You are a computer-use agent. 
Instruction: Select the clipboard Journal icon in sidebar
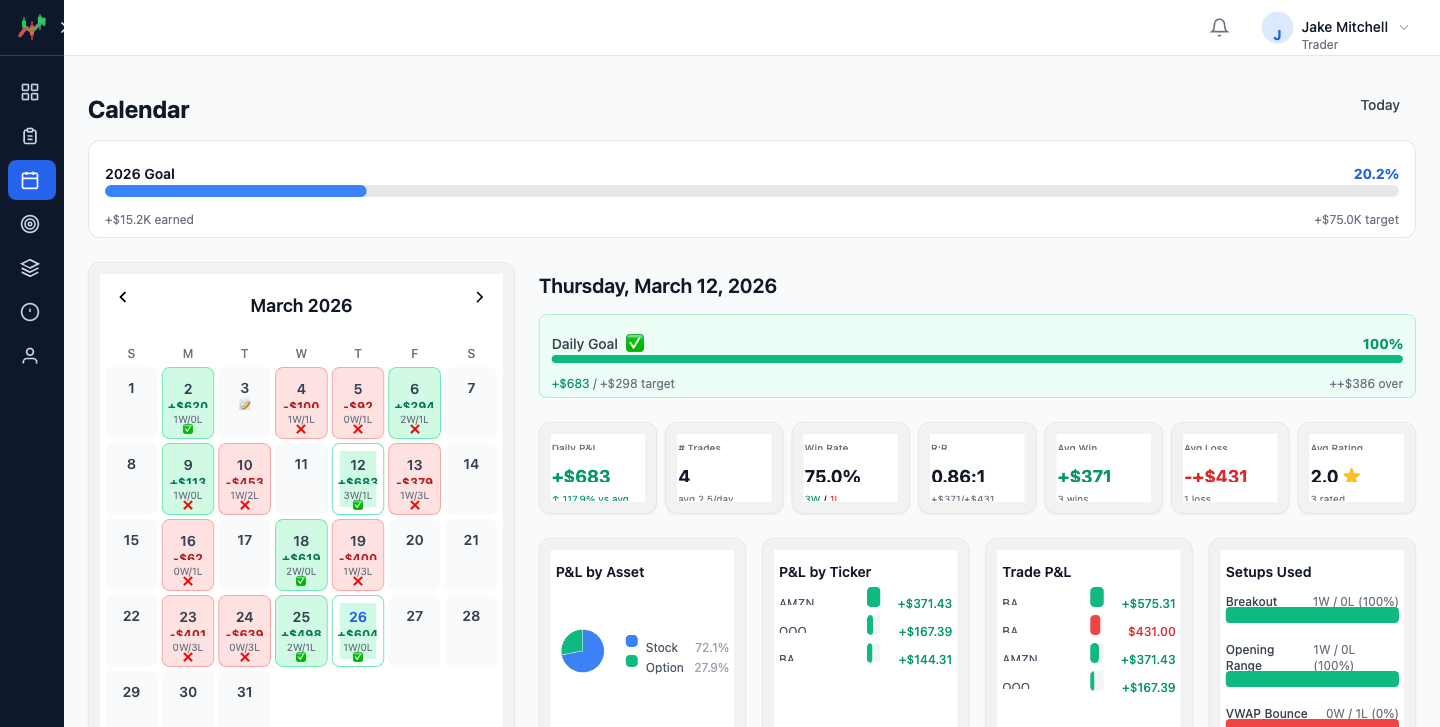[30, 135]
